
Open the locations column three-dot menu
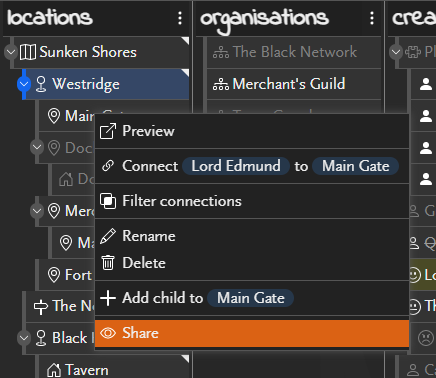(180, 18)
